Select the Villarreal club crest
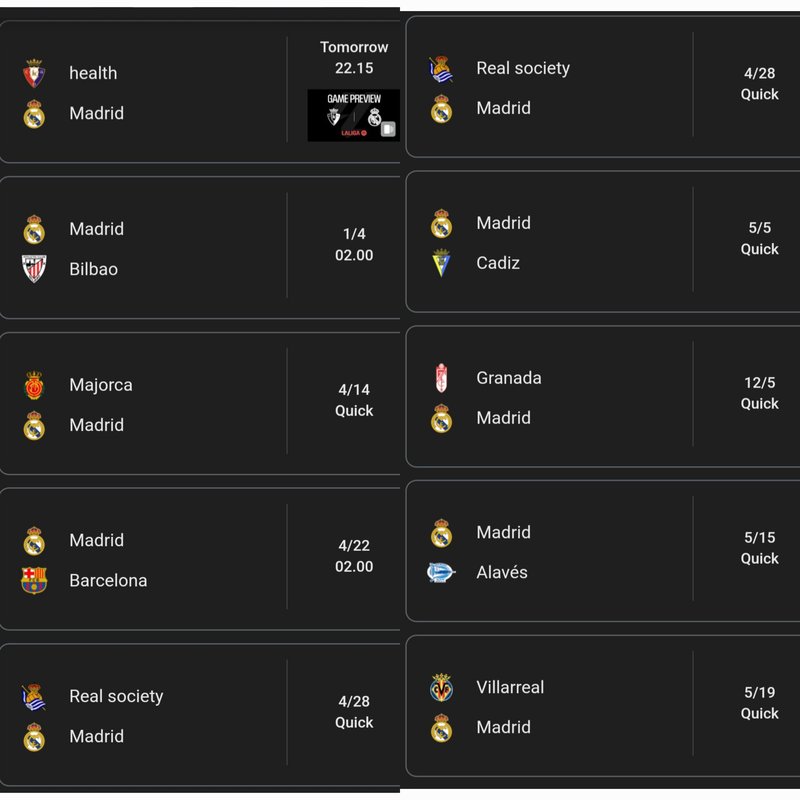800x800 pixels. pos(441,688)
